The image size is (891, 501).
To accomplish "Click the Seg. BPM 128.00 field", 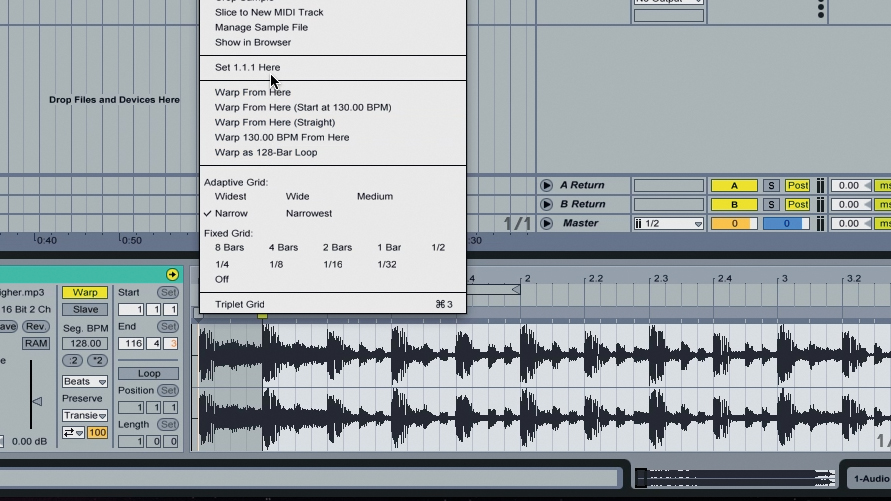I will (85, 343).
